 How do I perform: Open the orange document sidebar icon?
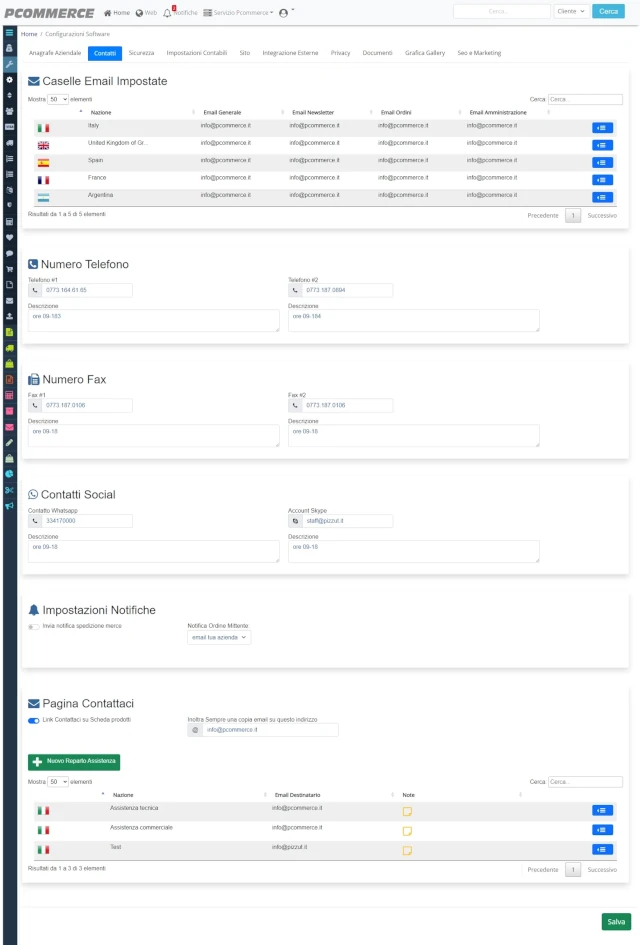[x=9, y=380]
